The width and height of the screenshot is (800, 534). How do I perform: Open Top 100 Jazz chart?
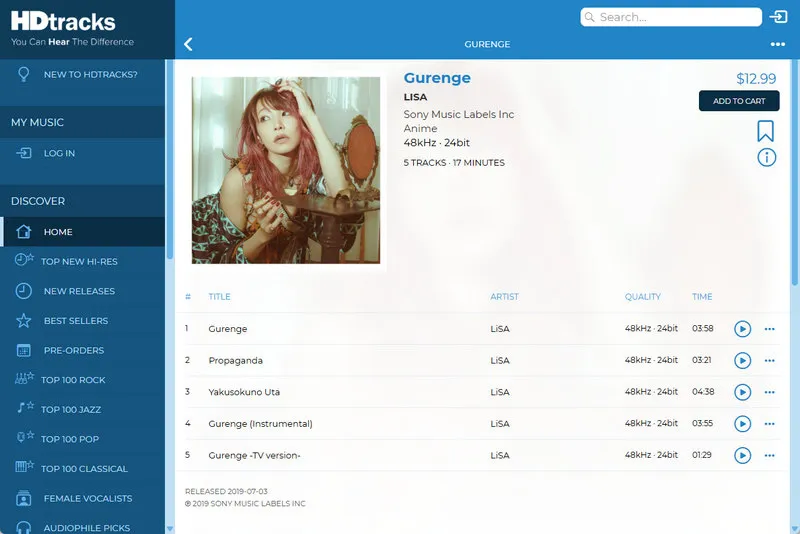pyautogui.click(x=83, y=409)
